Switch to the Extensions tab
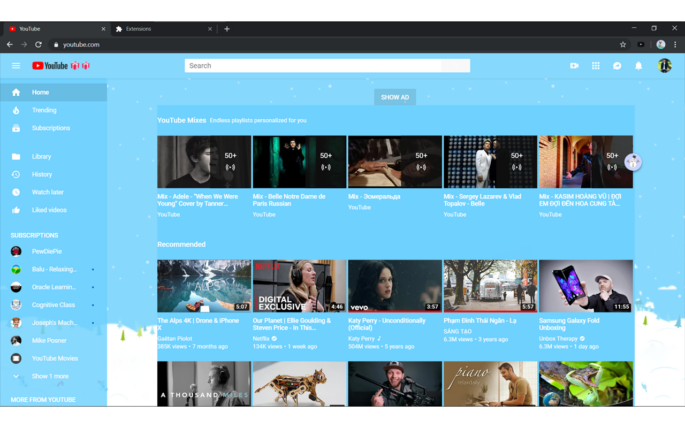Screen dimensions: 685x428 click(x=160, y=29)
